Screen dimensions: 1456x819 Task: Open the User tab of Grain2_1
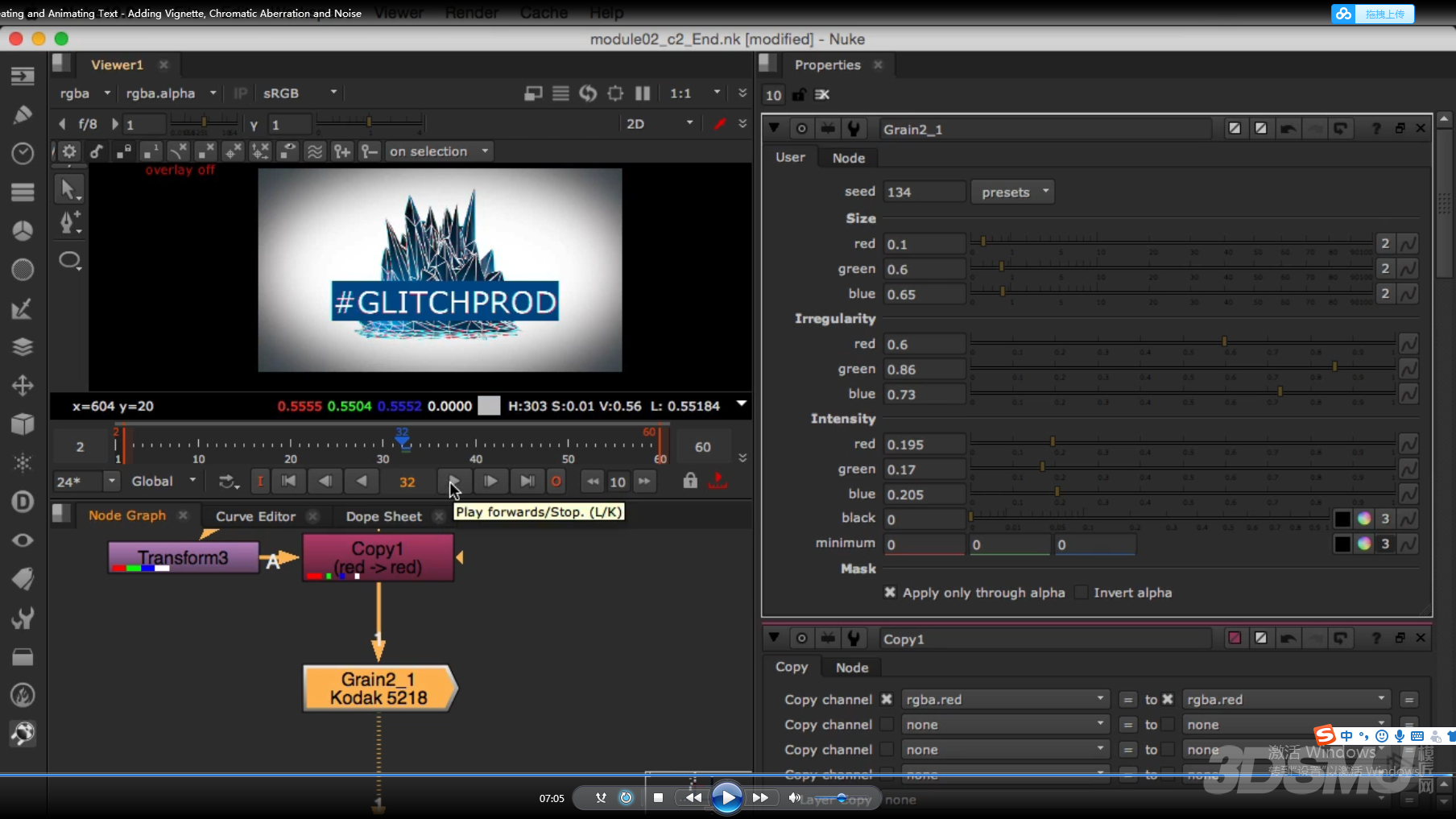click(790, 157)
